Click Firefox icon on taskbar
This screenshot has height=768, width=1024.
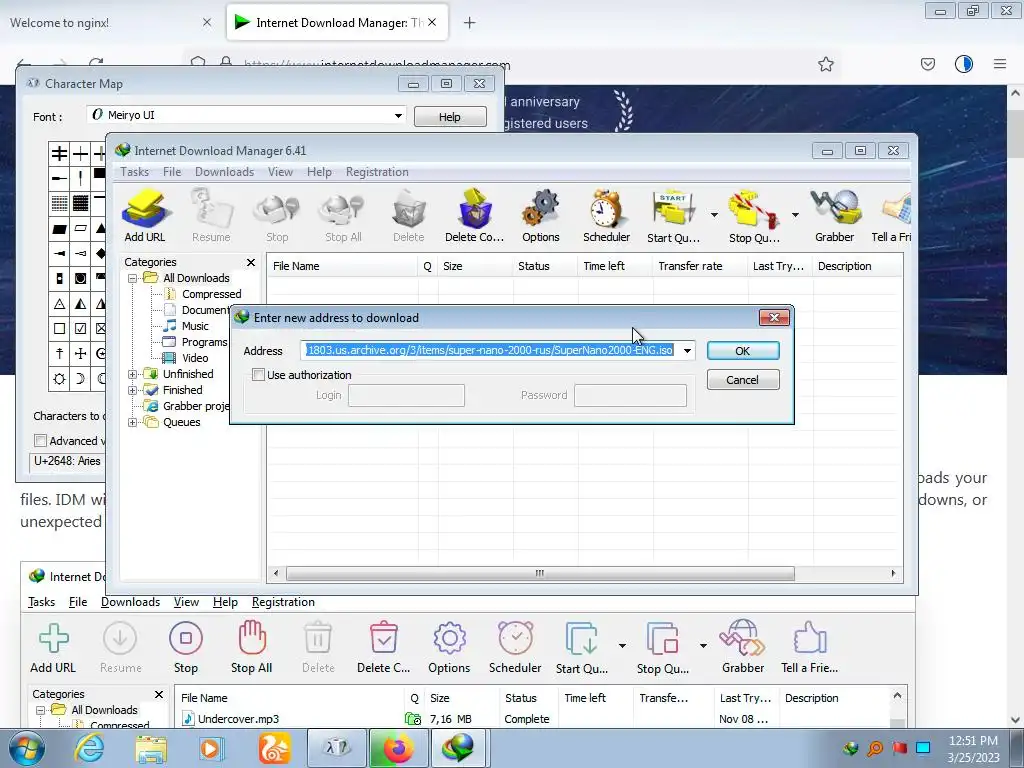[398, 748]
